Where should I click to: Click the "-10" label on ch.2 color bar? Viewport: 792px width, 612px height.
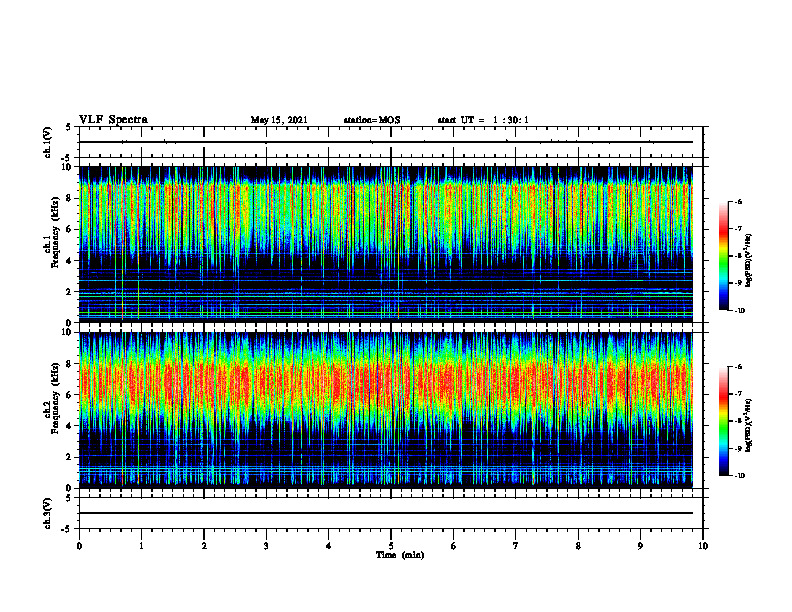739,476
